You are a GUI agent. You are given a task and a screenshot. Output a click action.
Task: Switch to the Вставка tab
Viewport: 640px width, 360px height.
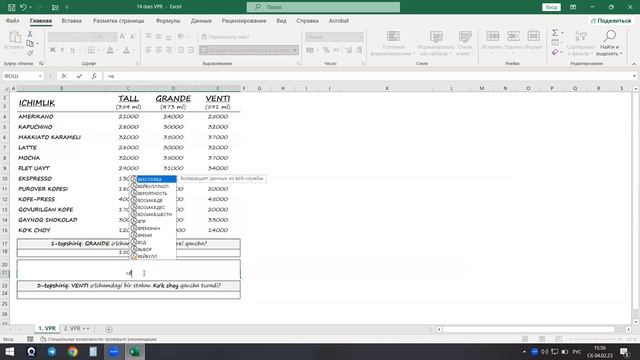tap(71, 20)
